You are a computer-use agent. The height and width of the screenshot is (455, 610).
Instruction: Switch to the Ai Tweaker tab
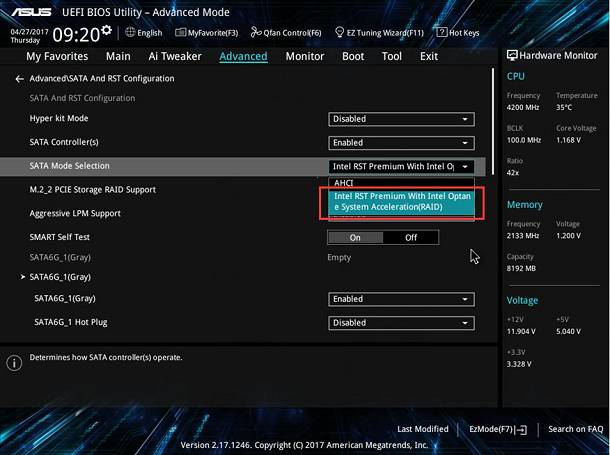pos(175,56)
